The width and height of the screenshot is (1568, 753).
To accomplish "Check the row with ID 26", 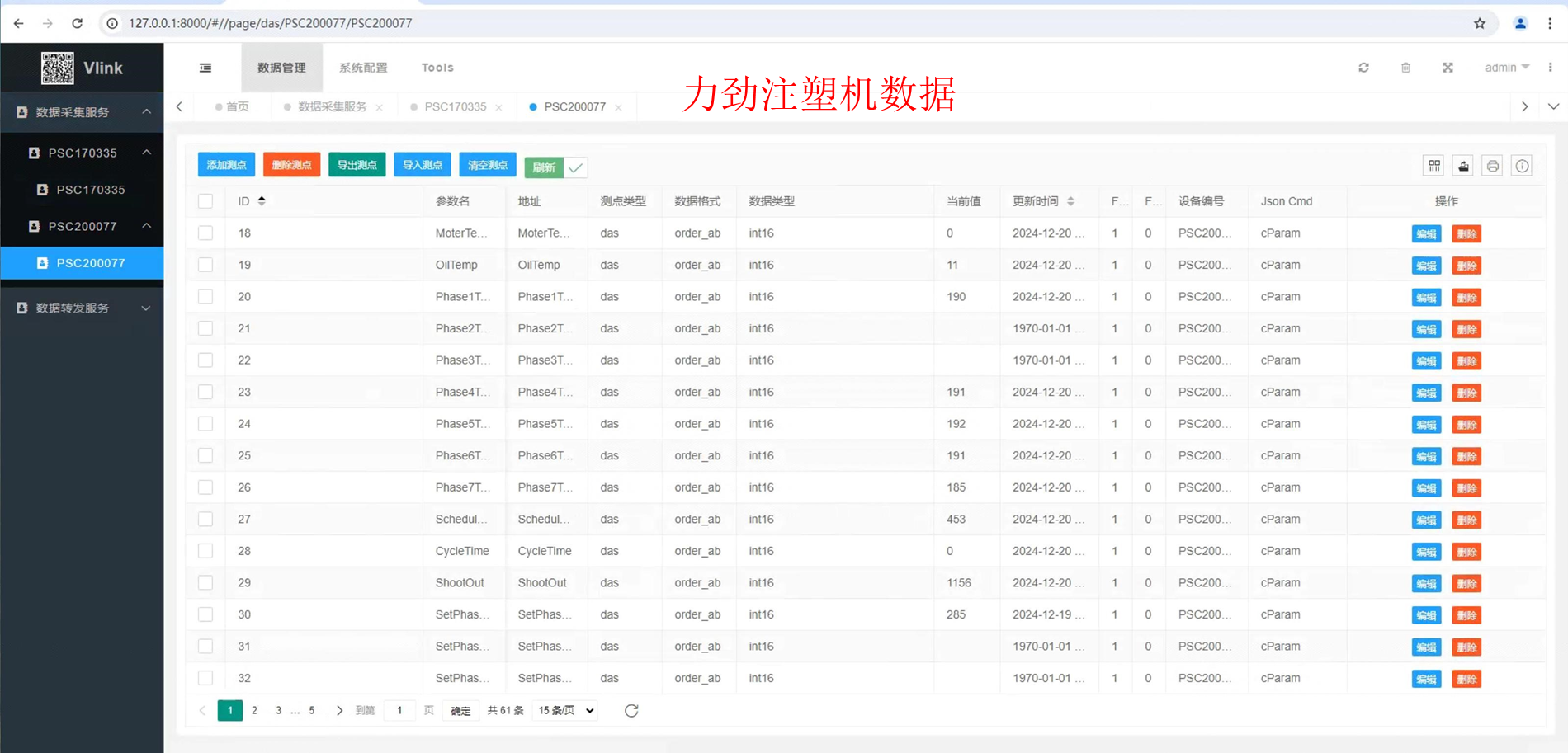I will (x=205, y=487).
